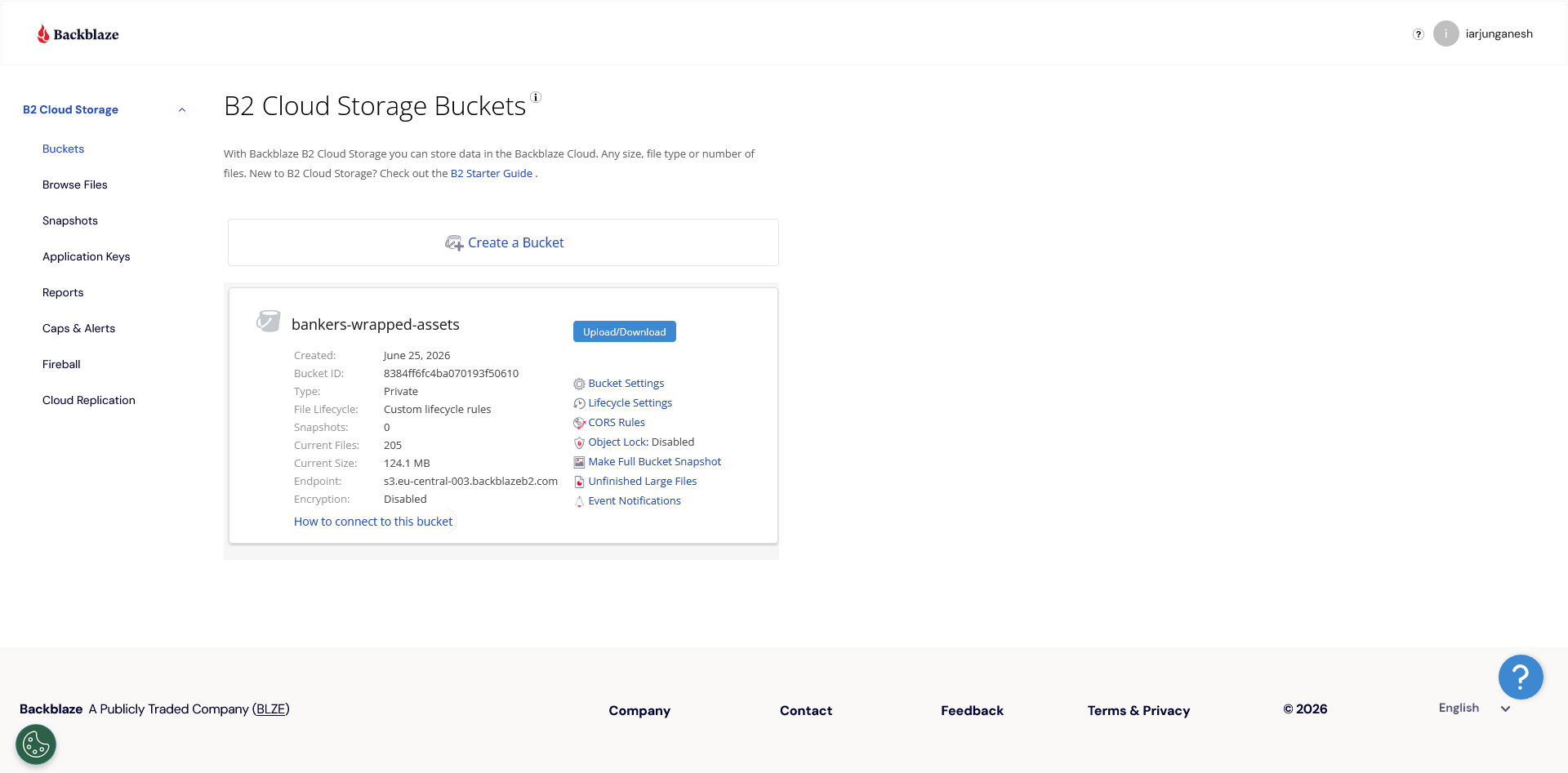The height and width of the screenshot is (773, 1568).
Task: Open Application Keys page
Action: [x=87, y=256]
